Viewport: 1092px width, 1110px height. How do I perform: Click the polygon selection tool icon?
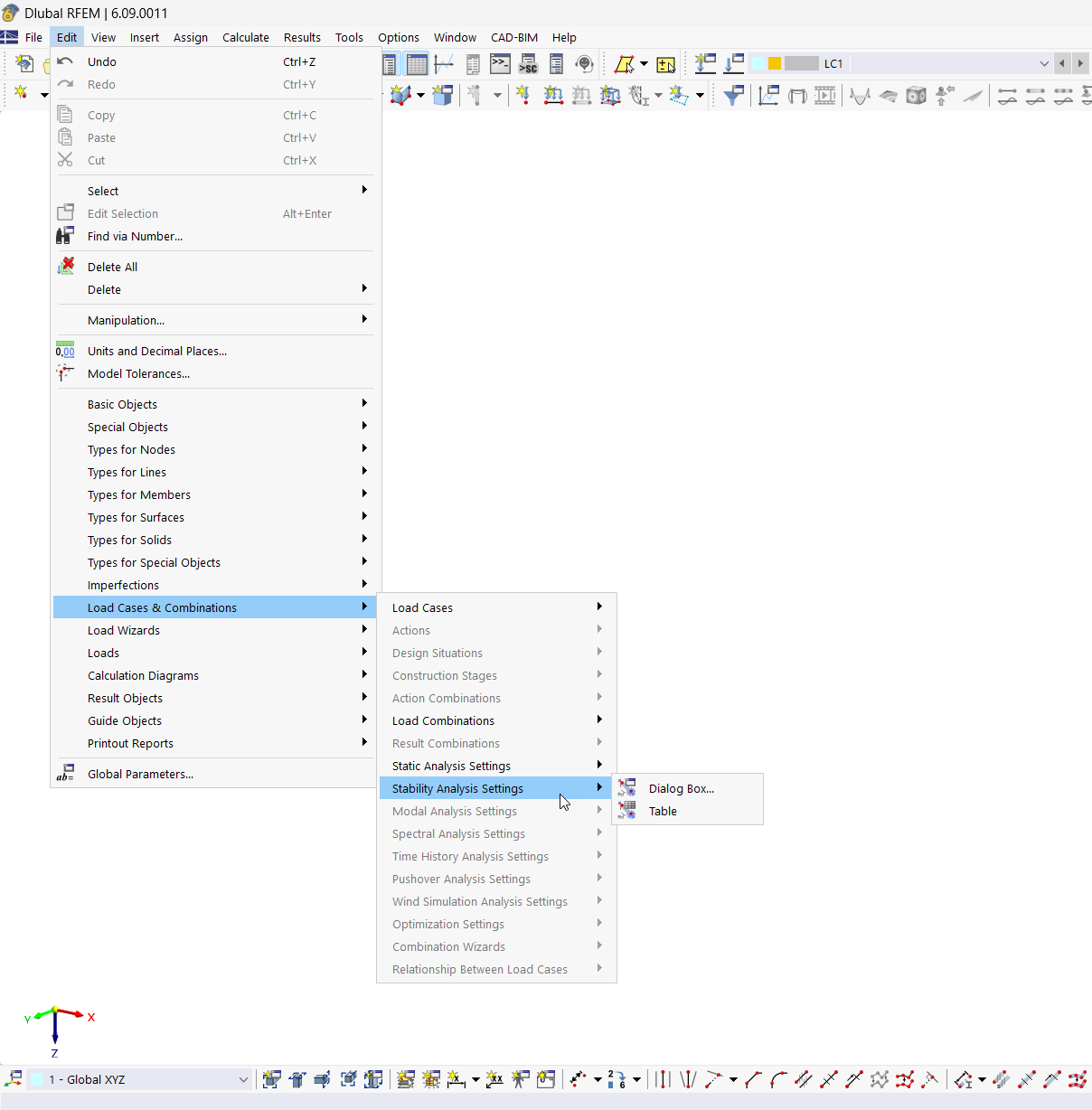[x=624, y=64]
